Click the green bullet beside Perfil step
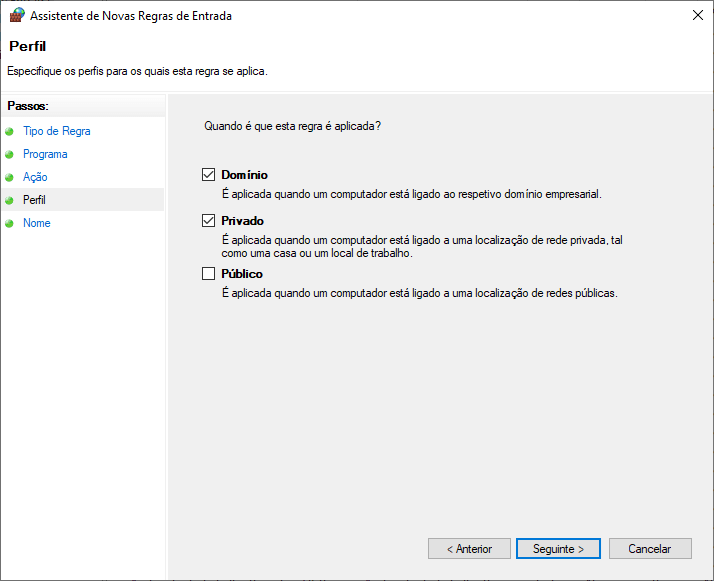 coord(10,200)
